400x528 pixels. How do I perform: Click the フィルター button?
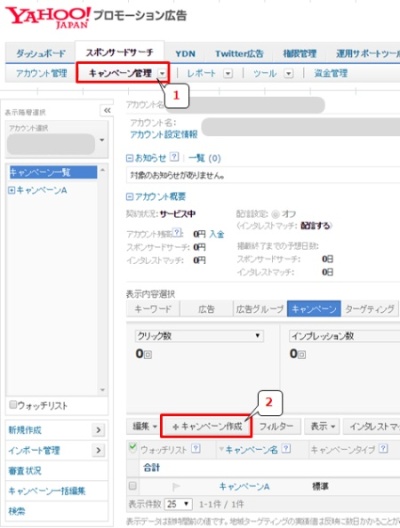pyautogui.click(x=276, y=426)
